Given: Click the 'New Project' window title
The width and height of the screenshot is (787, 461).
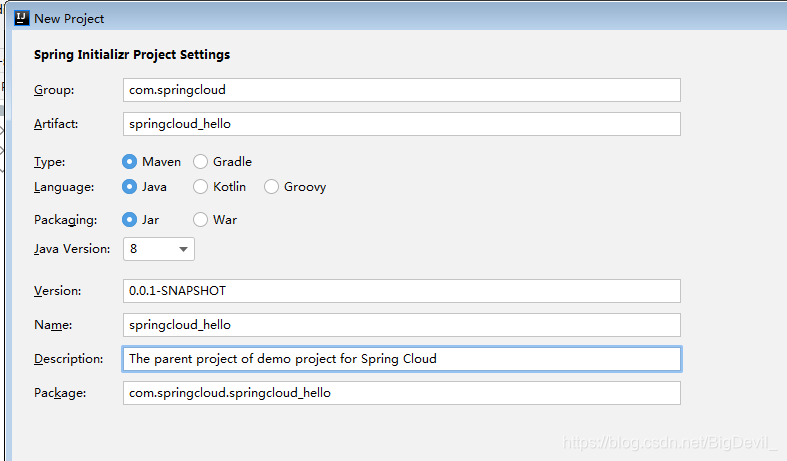Looking at the screenshot, I should coord(69,19).
